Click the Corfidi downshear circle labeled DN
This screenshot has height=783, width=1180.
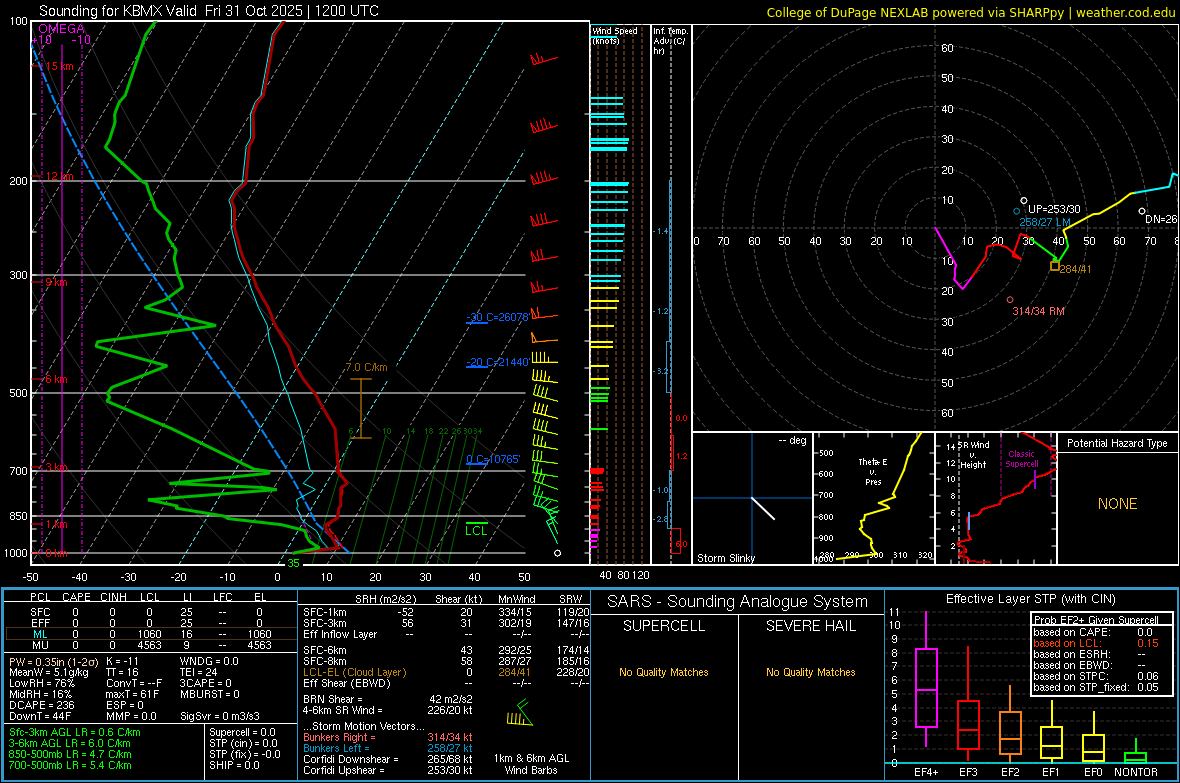(1142, 212)
